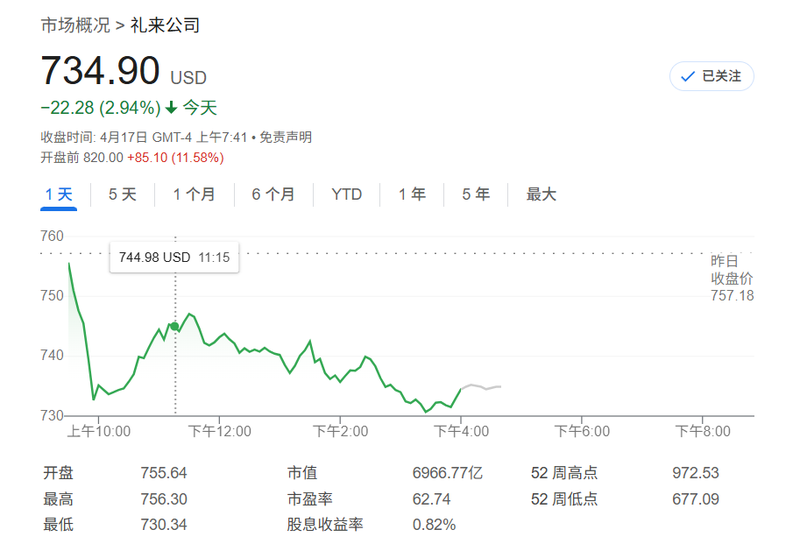Click the 52 周低点 value 677.09
This screenshot has height=551, width=800.
tap(695, 499)
